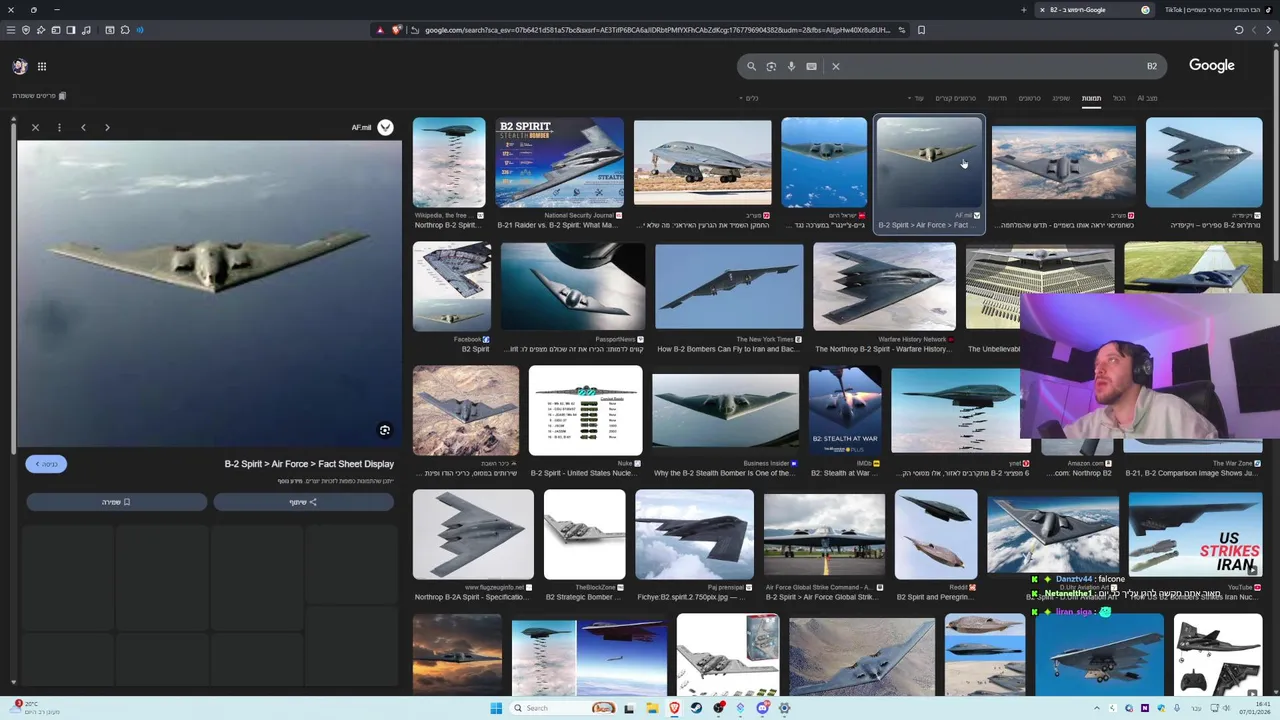Click the address bar URL

click(657, 30)
